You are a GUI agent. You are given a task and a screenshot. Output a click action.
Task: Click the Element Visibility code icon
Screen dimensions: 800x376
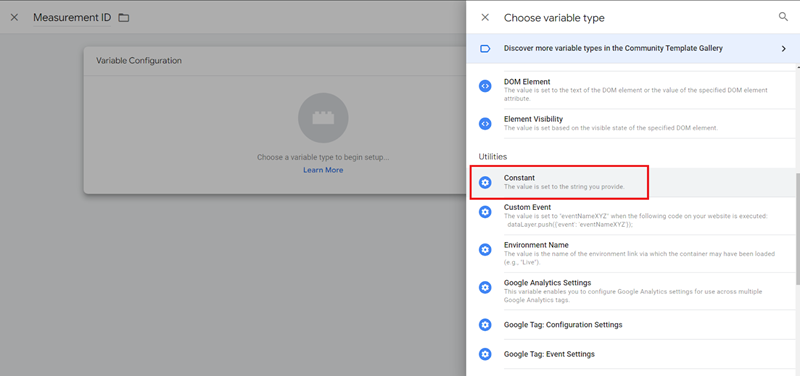click(485, 123)
